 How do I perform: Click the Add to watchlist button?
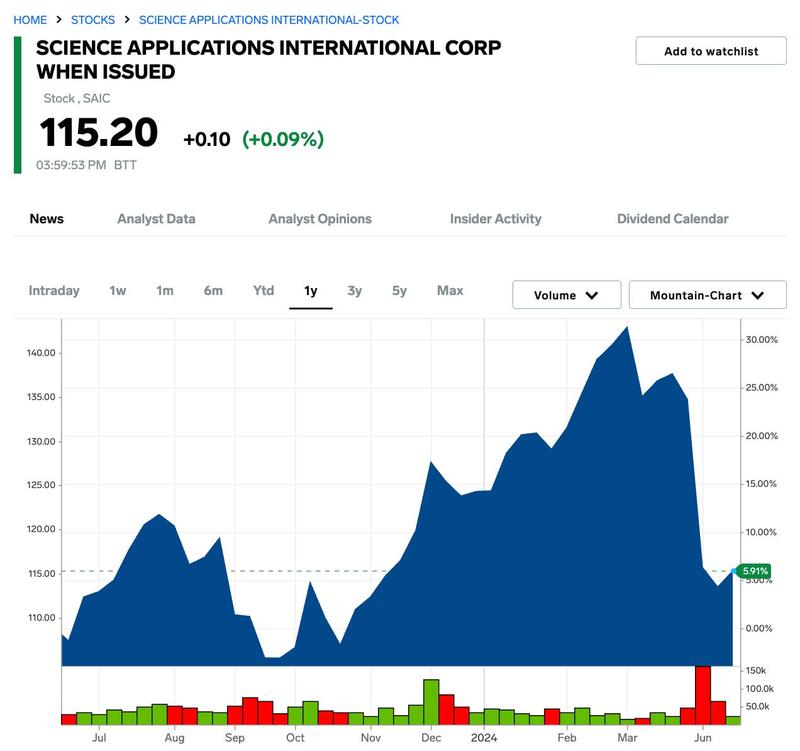[x=711, y=51]
